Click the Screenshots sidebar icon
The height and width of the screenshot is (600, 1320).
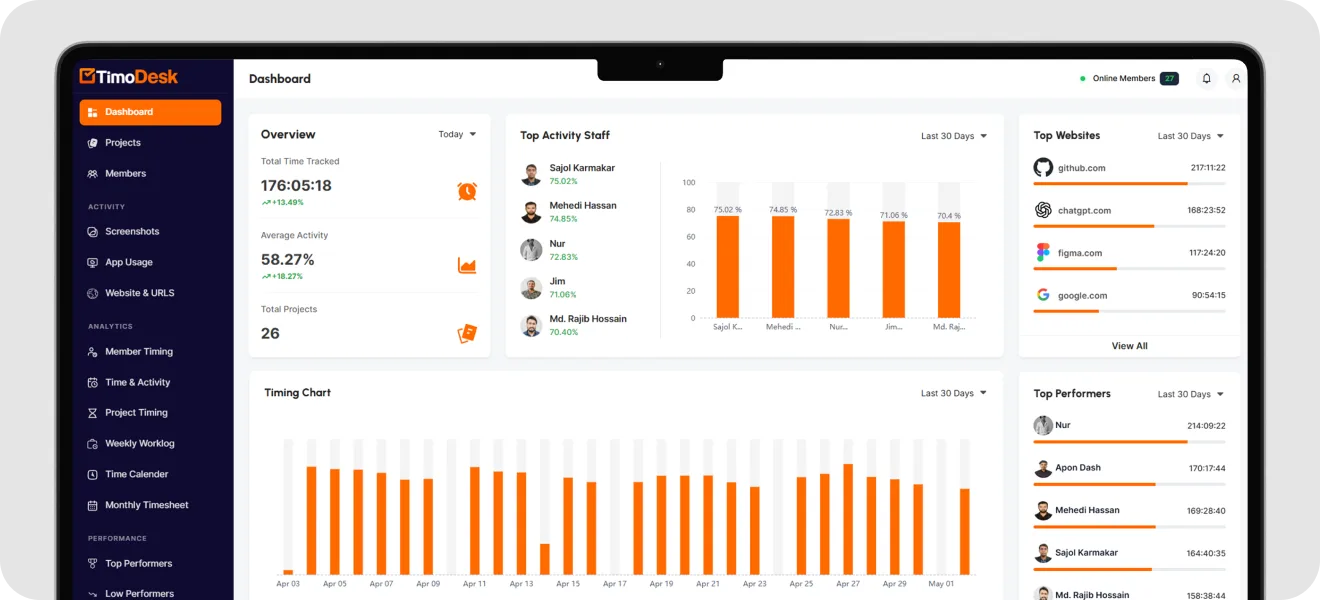[x=92, y=232]
